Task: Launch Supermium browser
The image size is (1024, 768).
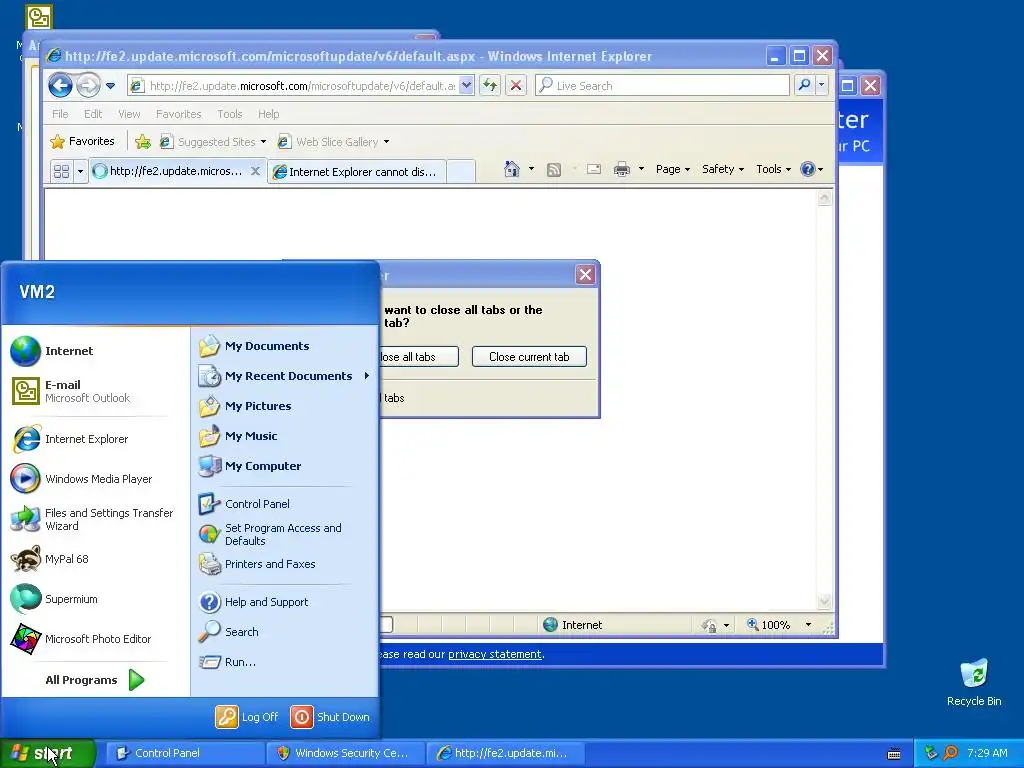Action: pos(95,599)
